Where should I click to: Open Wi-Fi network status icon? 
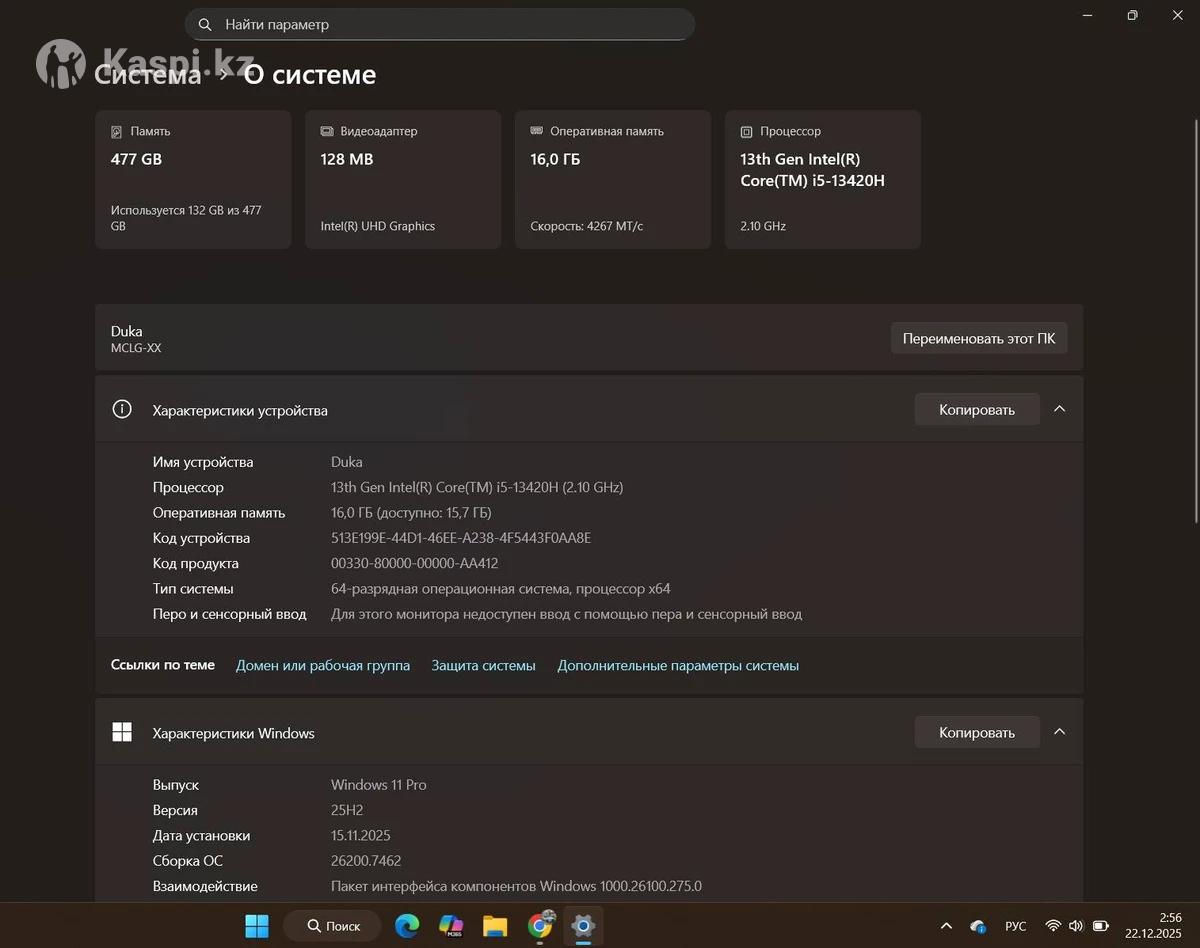pos(1053,926)
